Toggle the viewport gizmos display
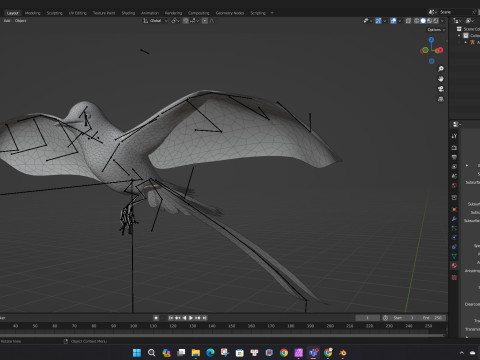This screenshot has height=360, width=480. (x=378, y=21)
